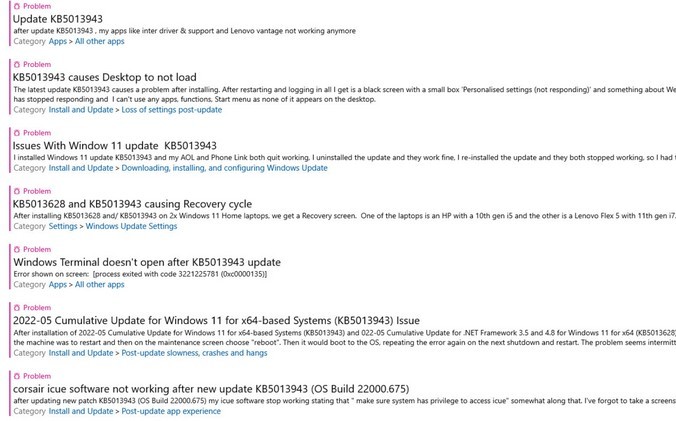The image size is (676, 421).
Task: Click the "Settings" category of the Recovery cycle post
Action: pos(64,226)
